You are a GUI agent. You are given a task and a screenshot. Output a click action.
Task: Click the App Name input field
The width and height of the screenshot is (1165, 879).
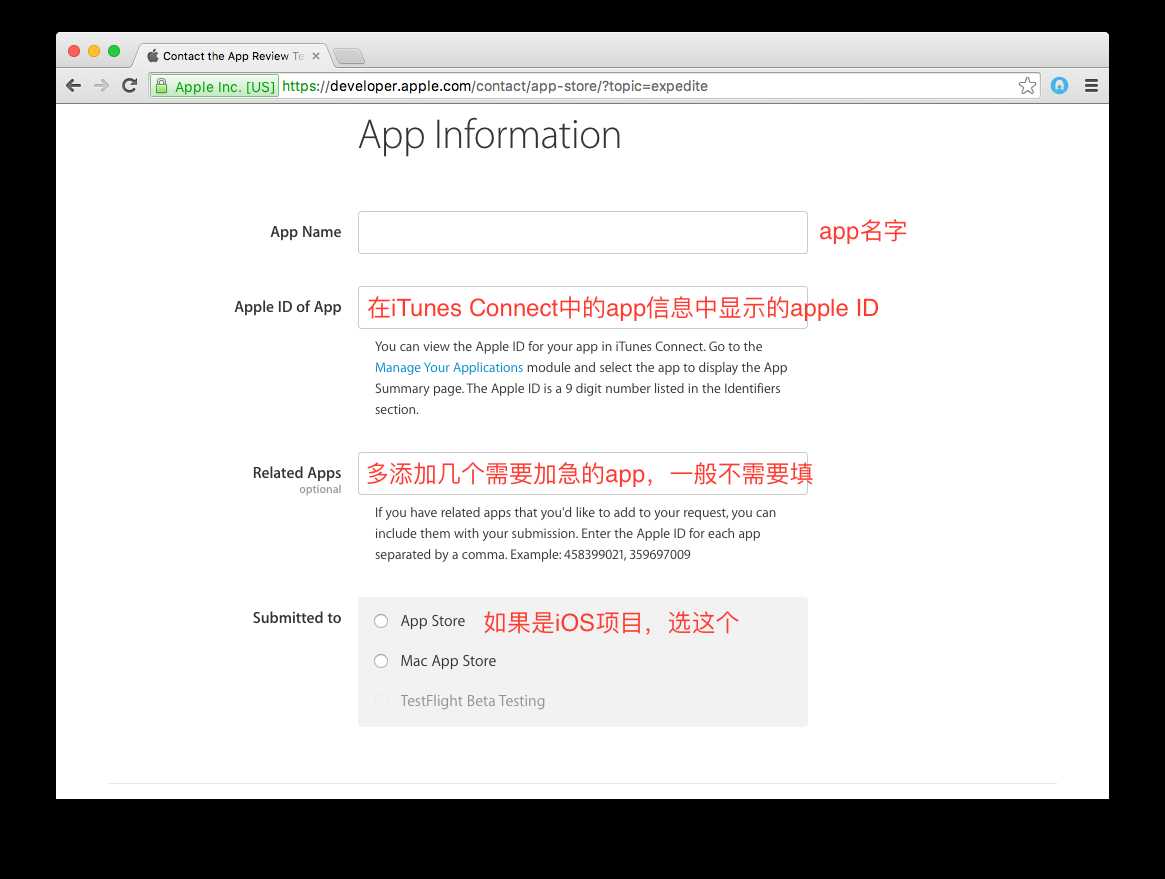582,233
